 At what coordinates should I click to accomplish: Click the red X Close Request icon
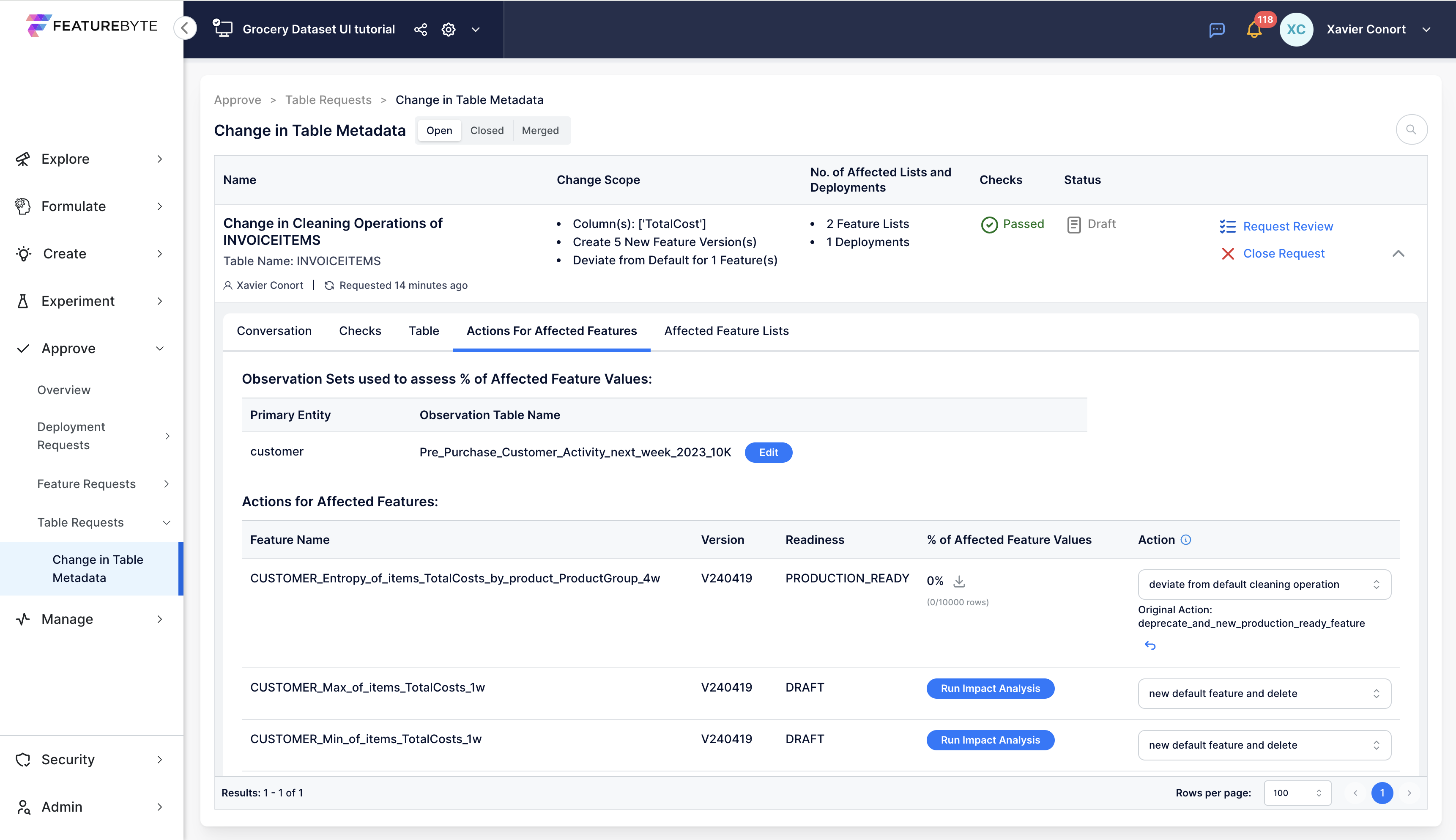(1228, 253)
